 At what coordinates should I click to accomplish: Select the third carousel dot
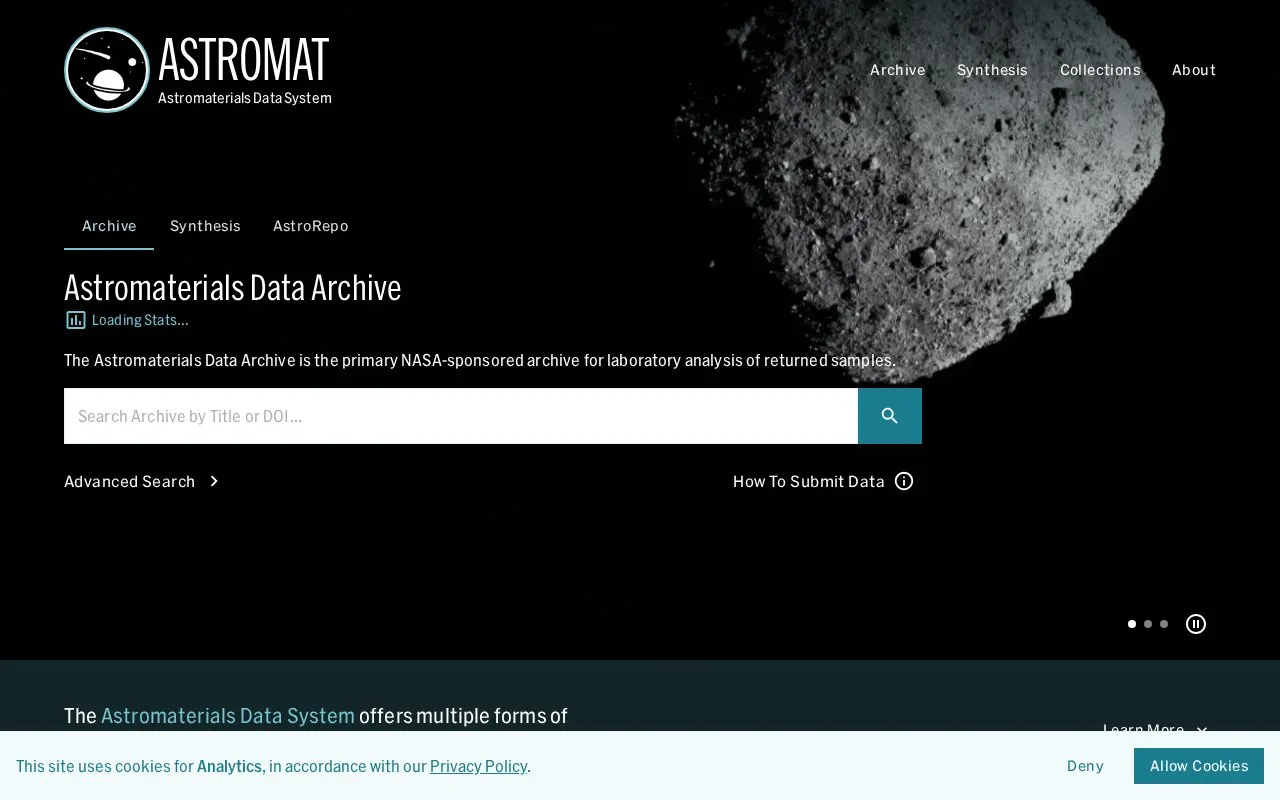(1164, 624)
